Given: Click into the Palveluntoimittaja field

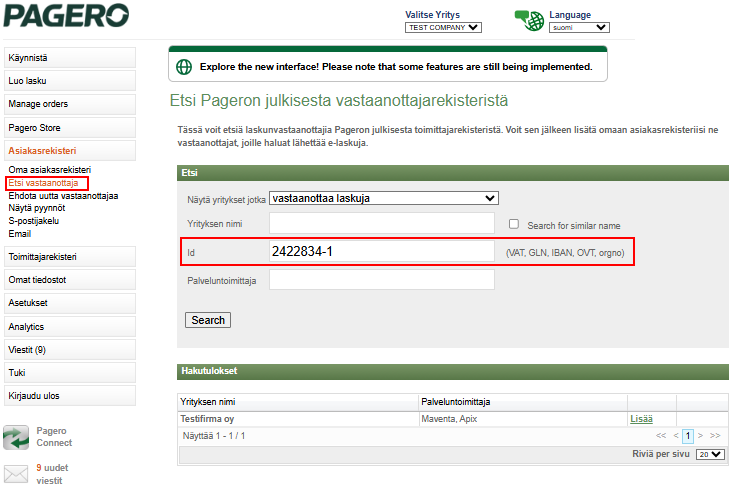Looking at the screenshot, I should coord(382,280).
